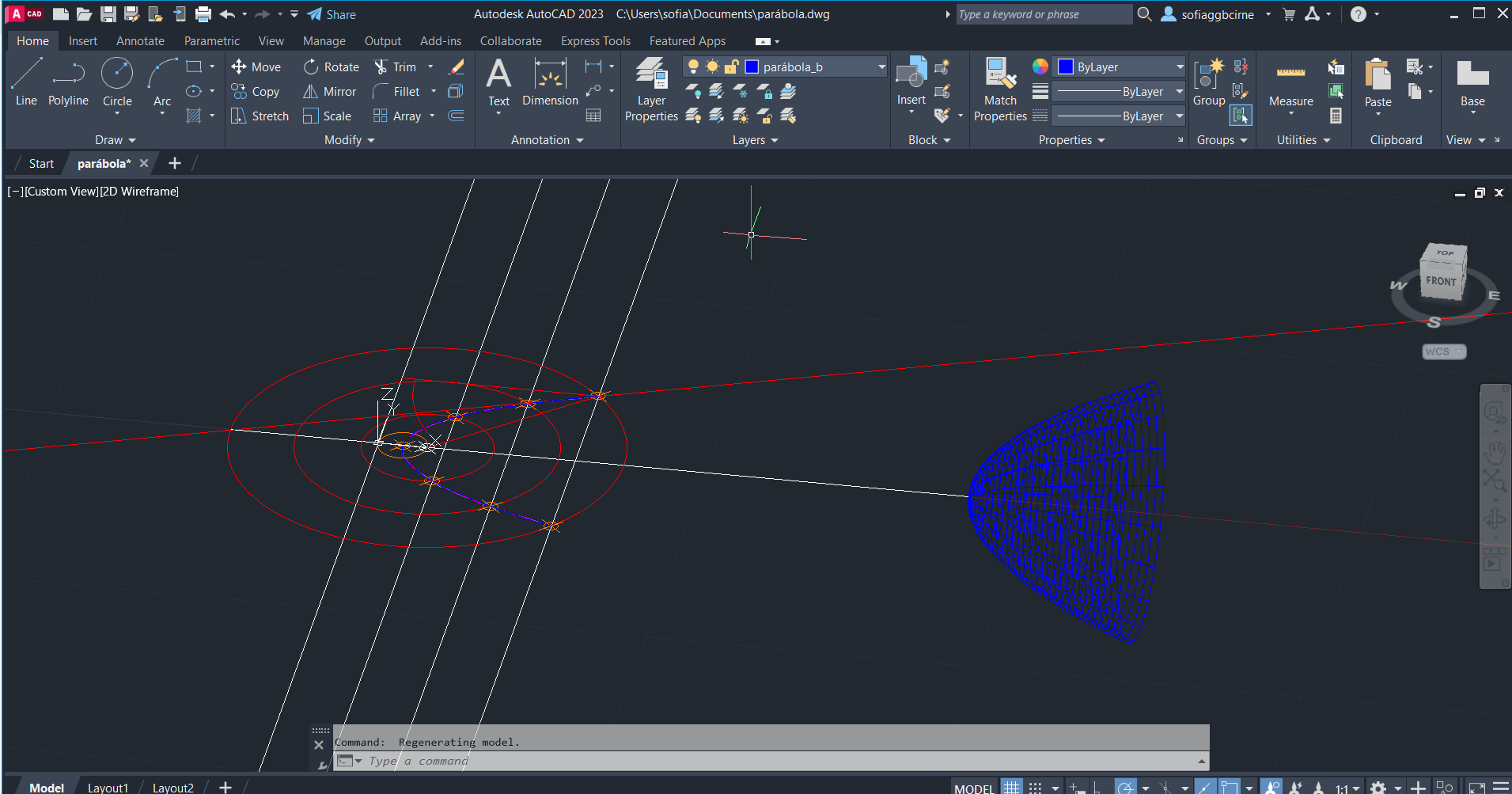This screenshot has width=1512, height=794.
Task: Open the parábola_b layer dropdown
Action: click(x=881, y=67)
